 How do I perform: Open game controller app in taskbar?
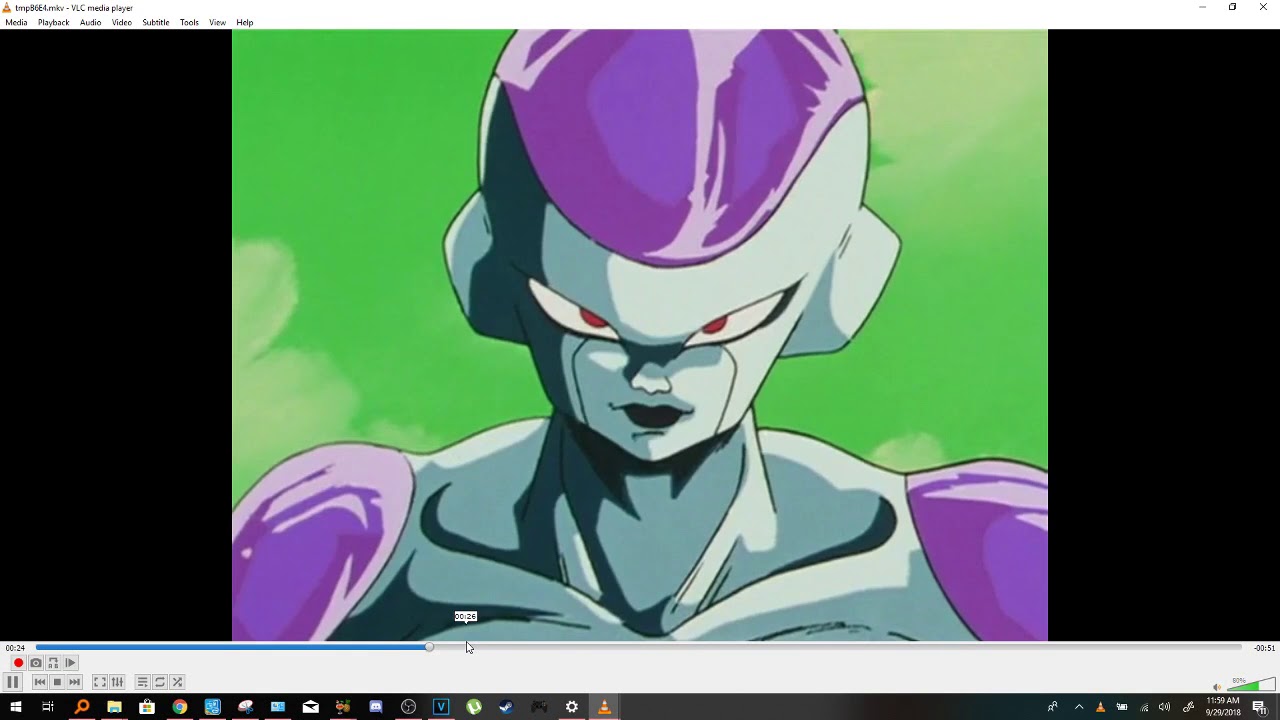click(x=539, y=707)
